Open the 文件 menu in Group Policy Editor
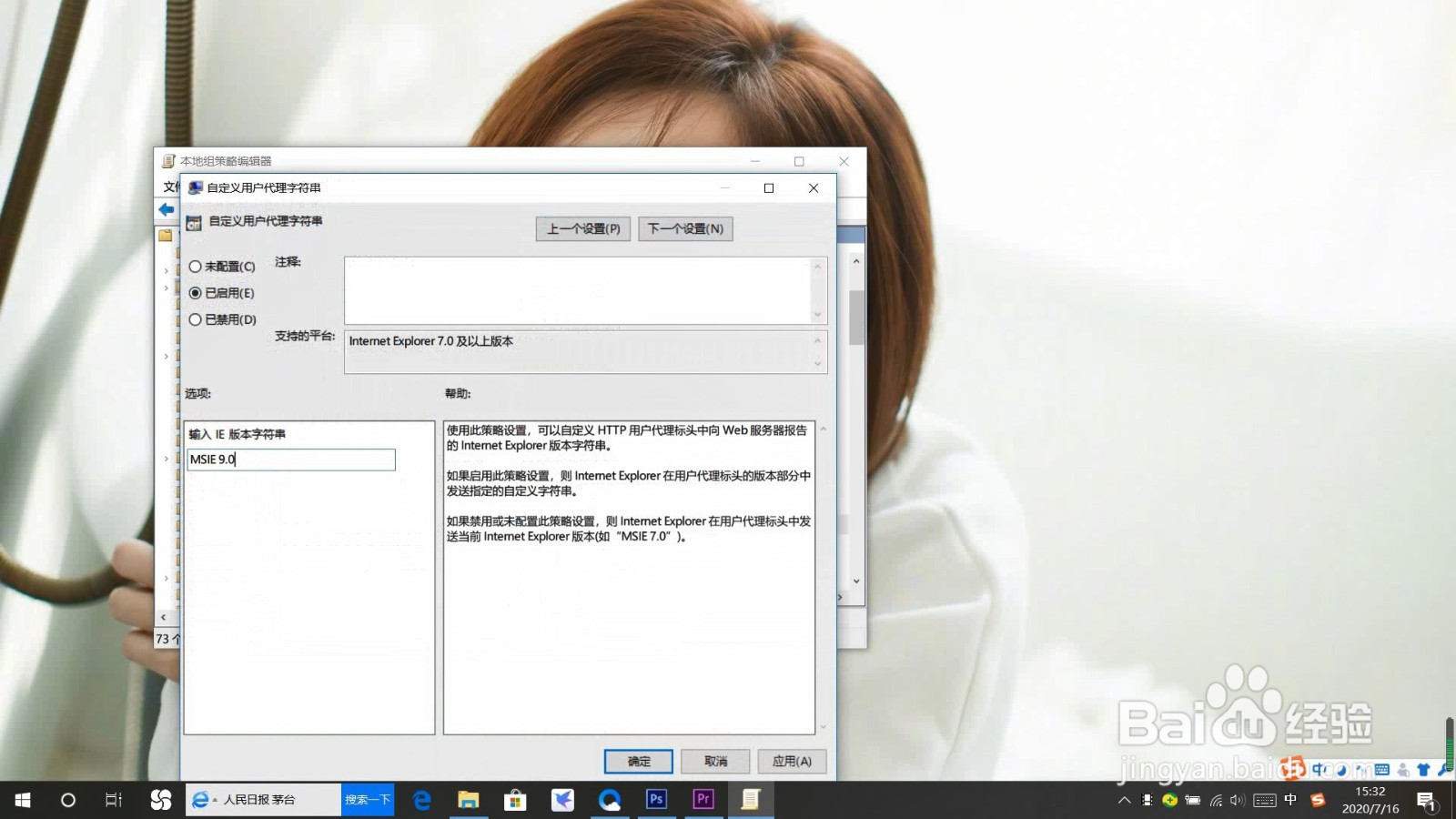Image resolution: width=1456 pixels, height=819 pixels. [x=170, y=187]
